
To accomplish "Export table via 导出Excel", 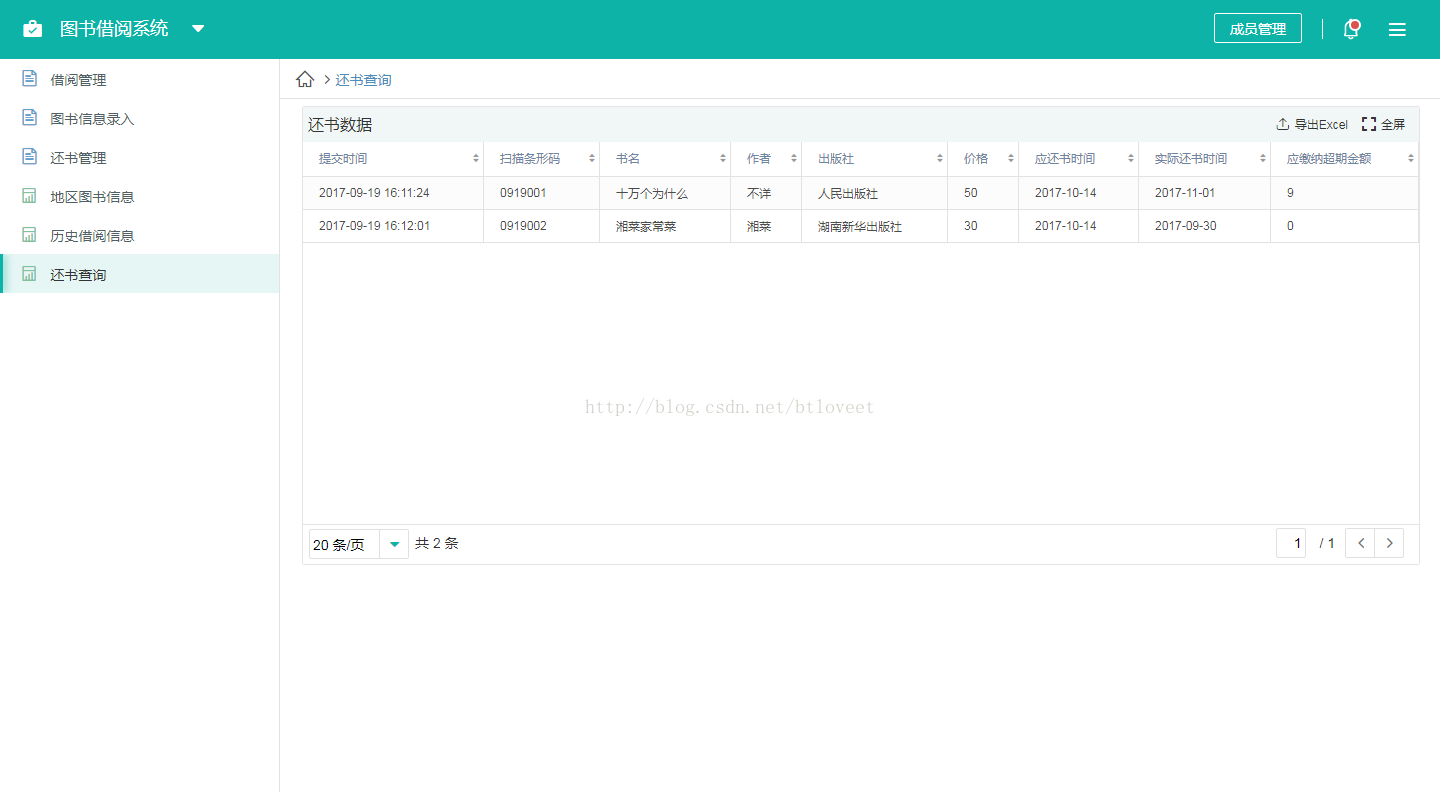I will 1321,125.
